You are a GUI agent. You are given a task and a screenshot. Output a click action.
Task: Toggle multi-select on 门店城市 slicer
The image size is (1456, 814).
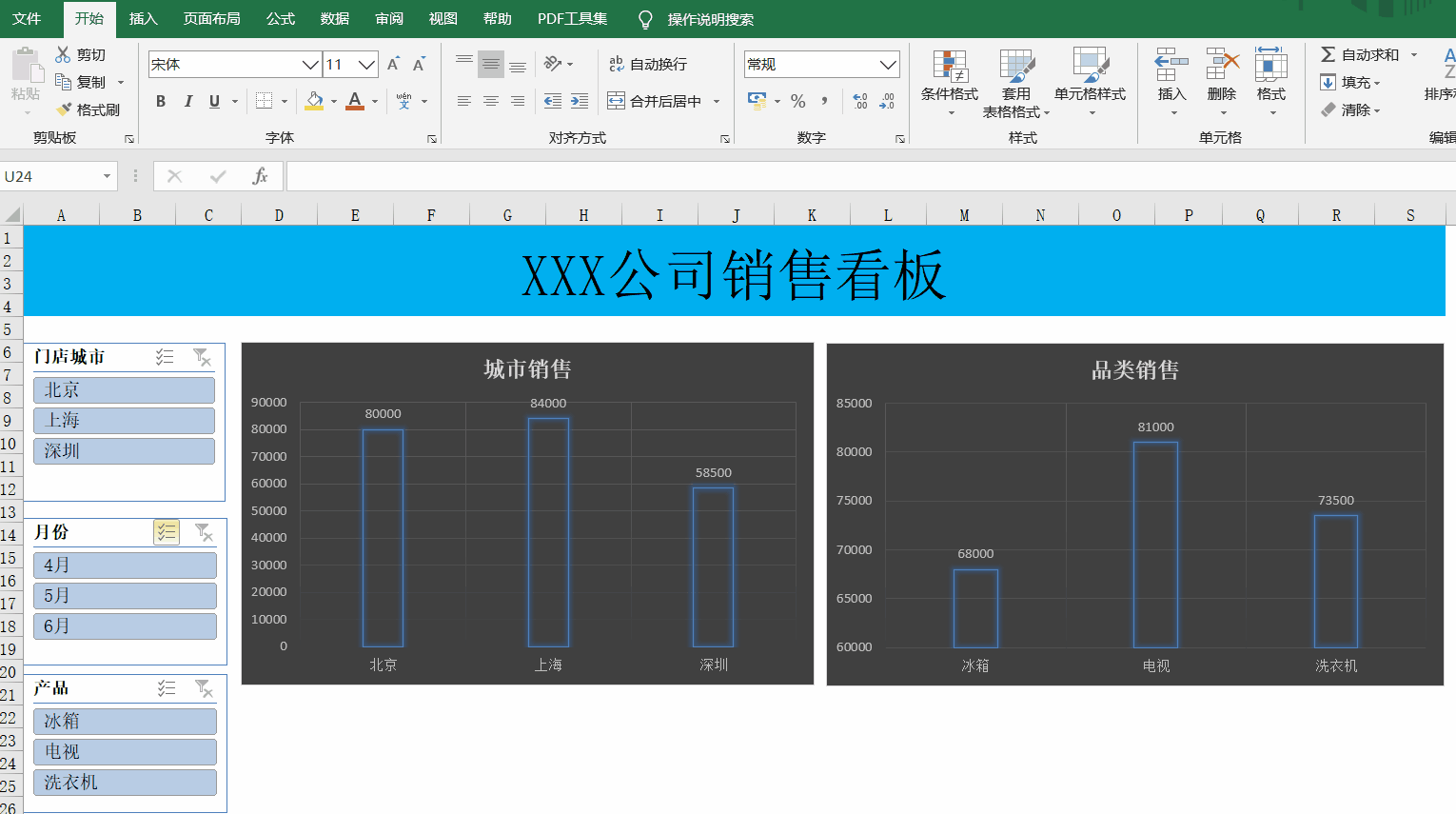point(165,357)
